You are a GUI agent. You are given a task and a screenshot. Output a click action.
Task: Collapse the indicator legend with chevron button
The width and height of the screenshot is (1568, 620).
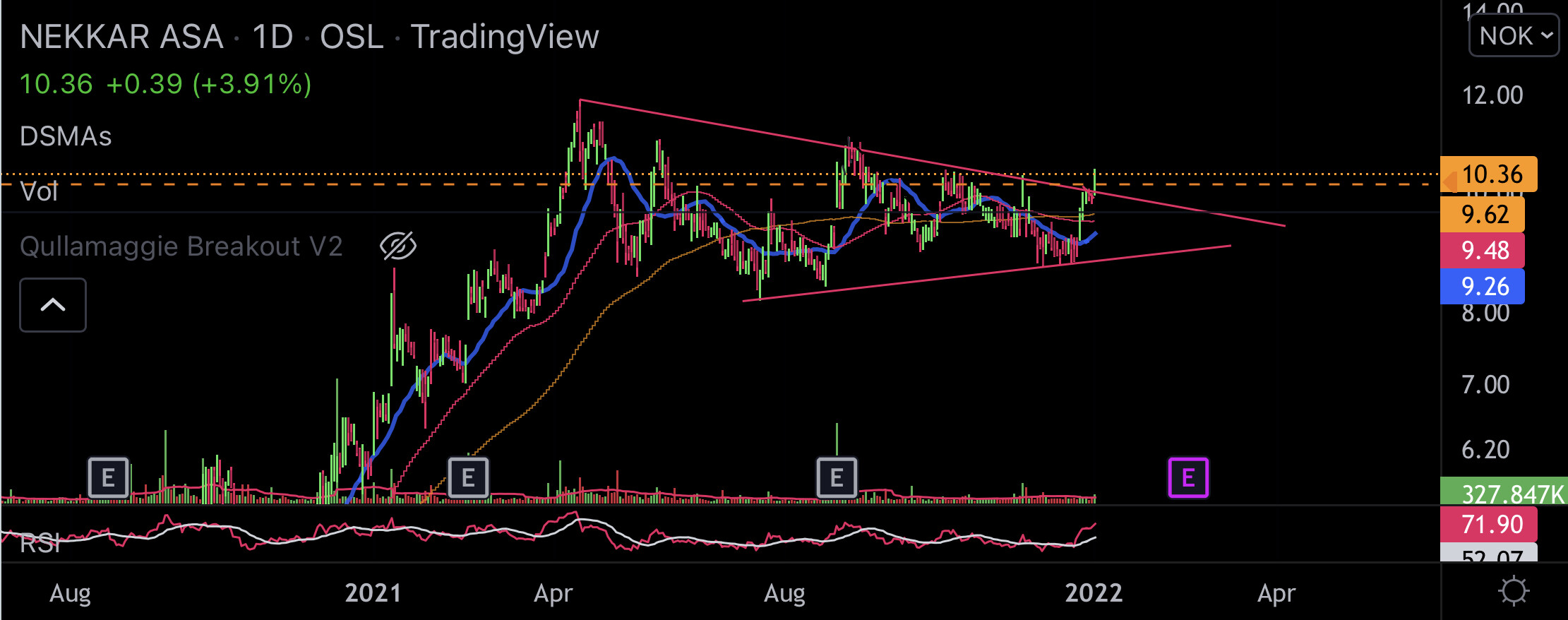53,305
